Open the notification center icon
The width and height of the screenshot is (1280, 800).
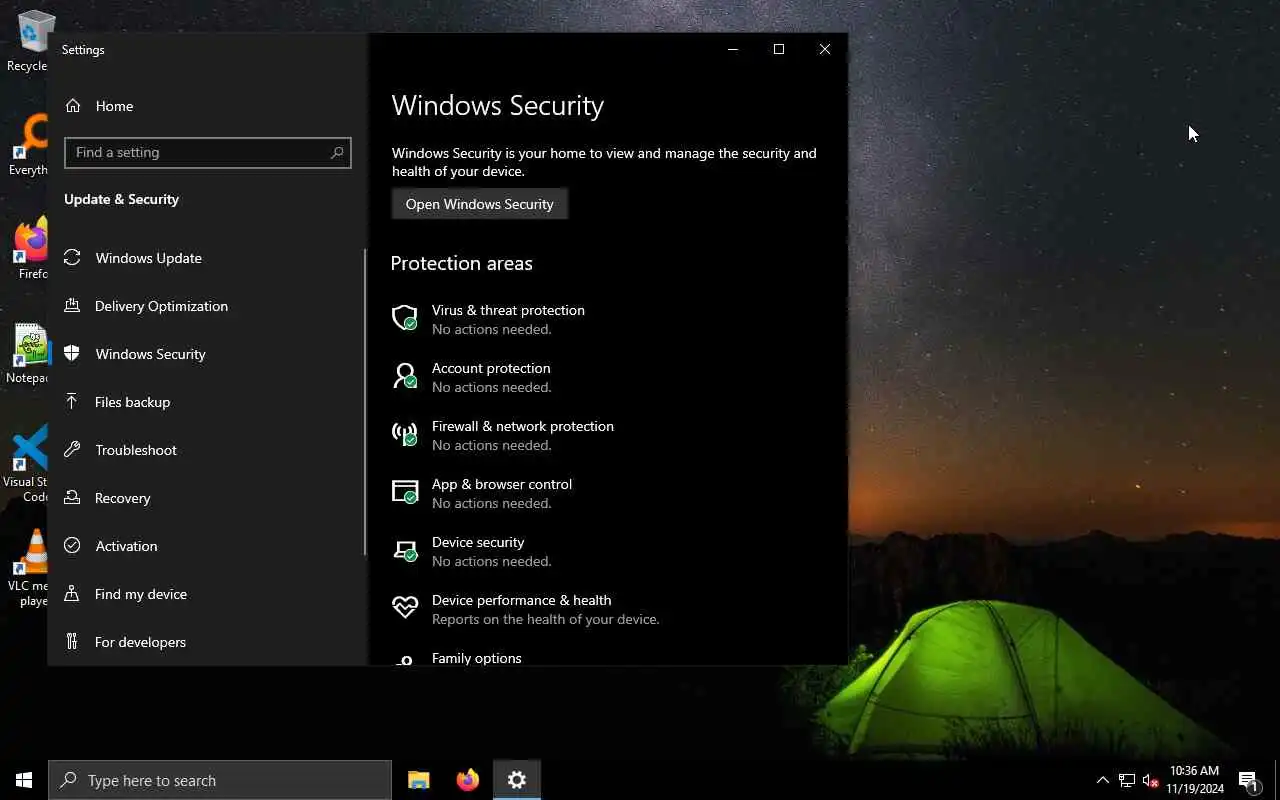1248,780
